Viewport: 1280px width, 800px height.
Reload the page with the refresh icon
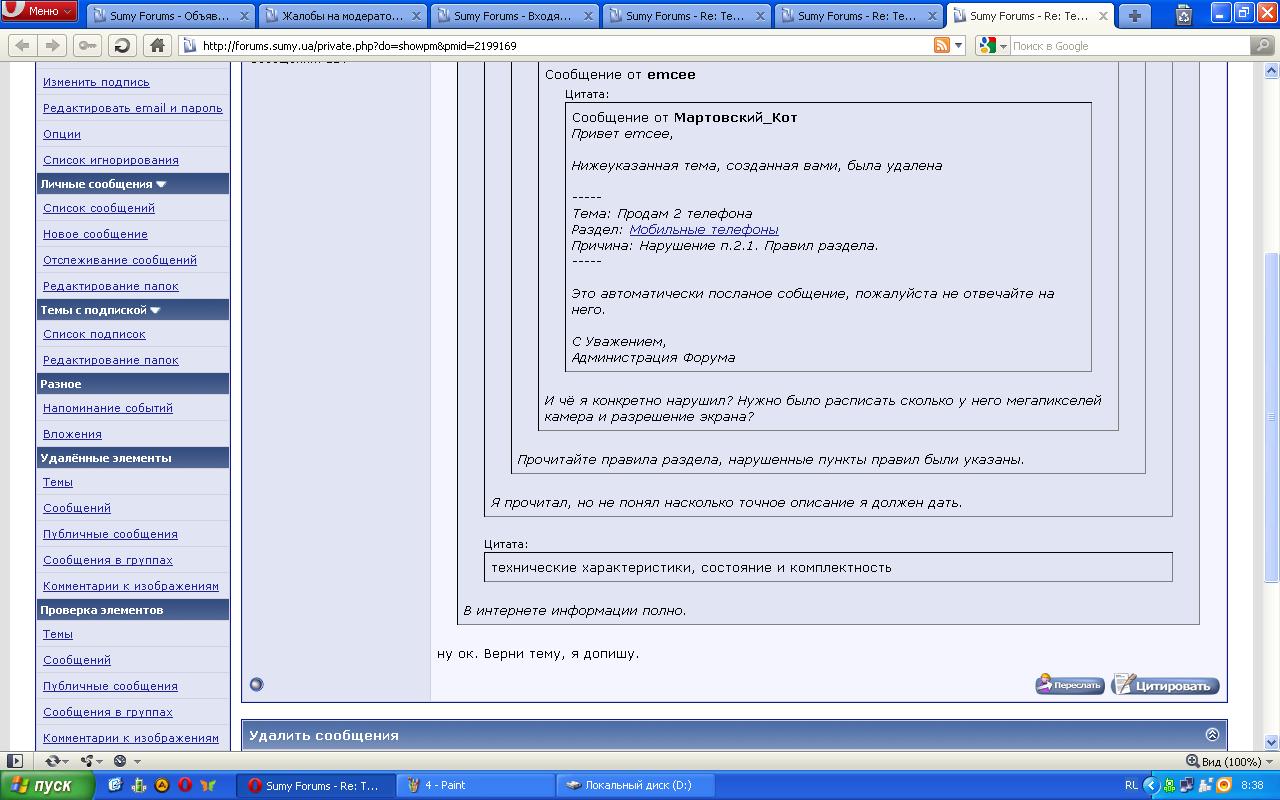coord(121,46)
